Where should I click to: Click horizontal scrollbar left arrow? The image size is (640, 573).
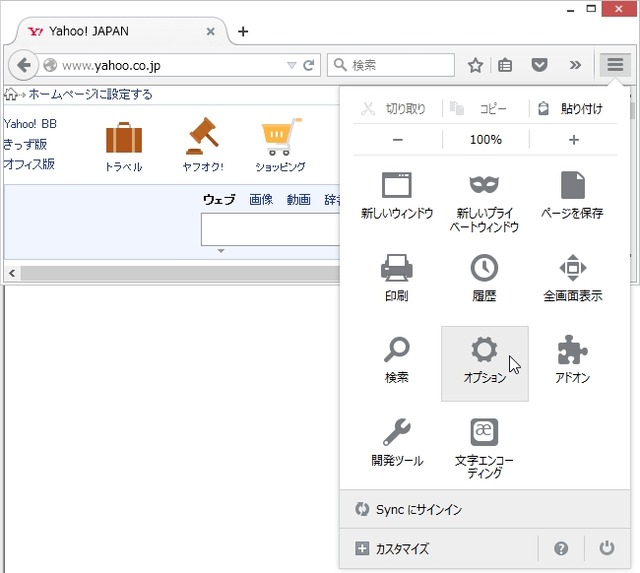click(x=12, y=273)
